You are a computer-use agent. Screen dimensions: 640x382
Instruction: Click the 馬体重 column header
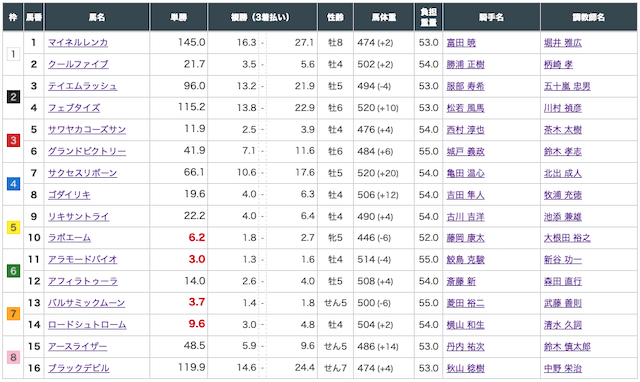click(384, 17)
